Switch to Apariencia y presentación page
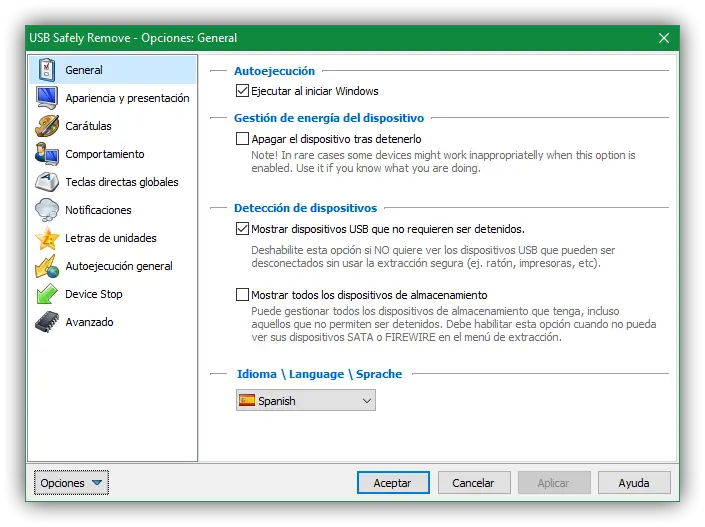The height and width of the screenshot is (527, 705). pos(112,98)
